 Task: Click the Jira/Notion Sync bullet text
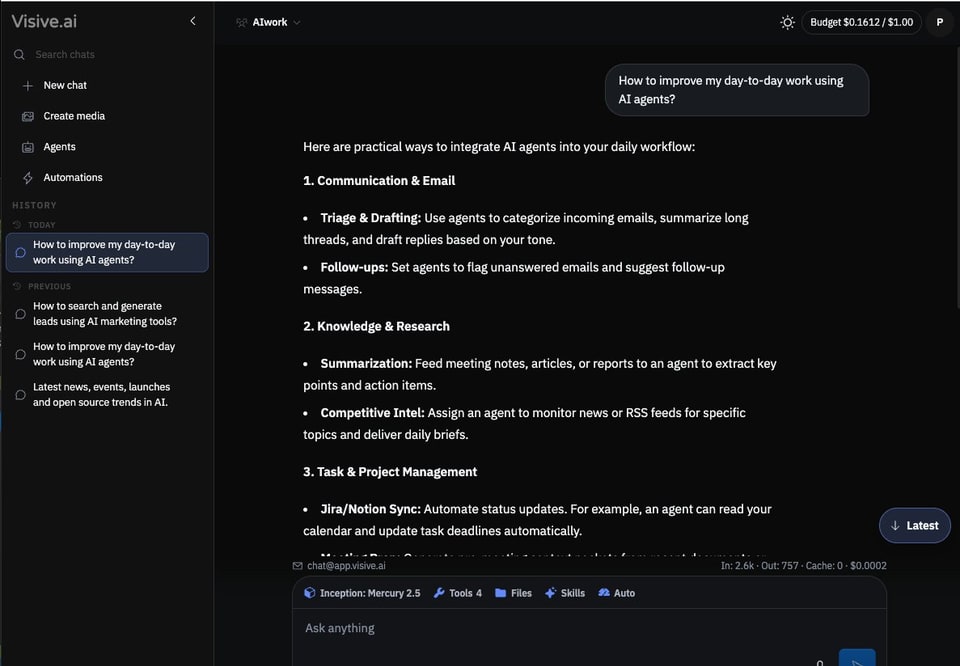click(x=538, y=520)
